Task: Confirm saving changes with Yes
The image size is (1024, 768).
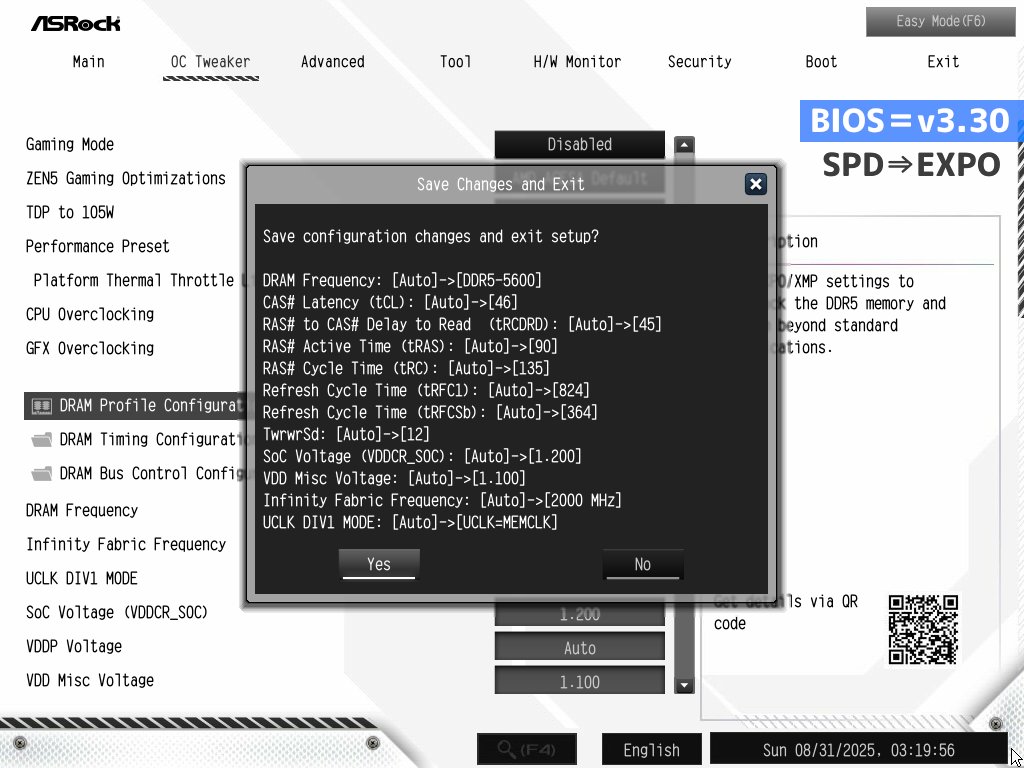Action: coord(378,564)
